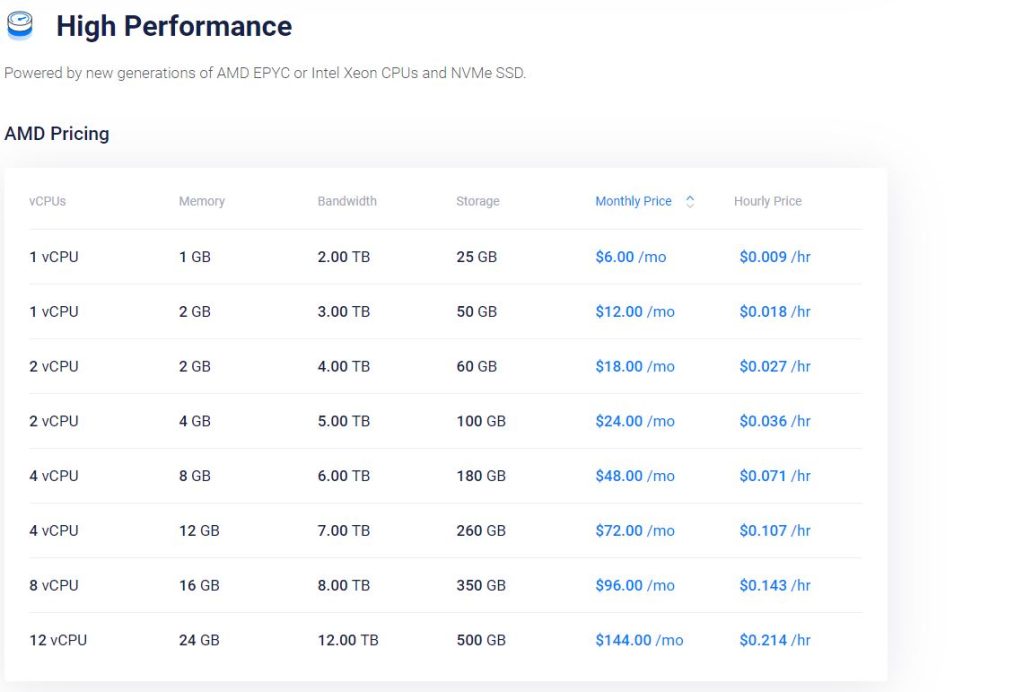
Task: Click the $0.009 /hr hourly price
Action: pyautogui.click(x=775, y=257)
